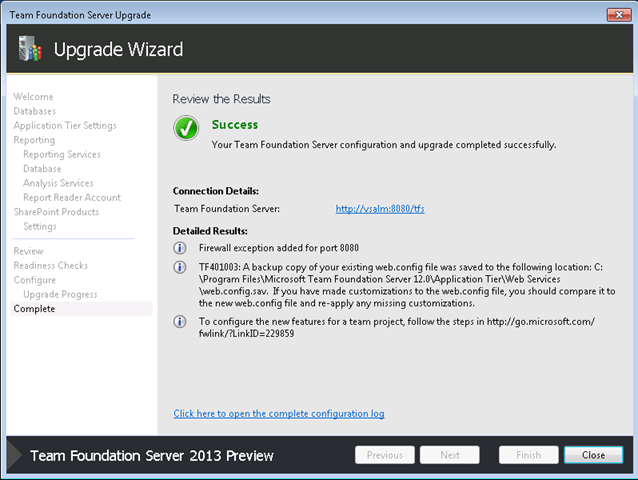Click the Firewall exception added for port 8080 text
This screenshot has width=638, height=480.
[279, 248]
